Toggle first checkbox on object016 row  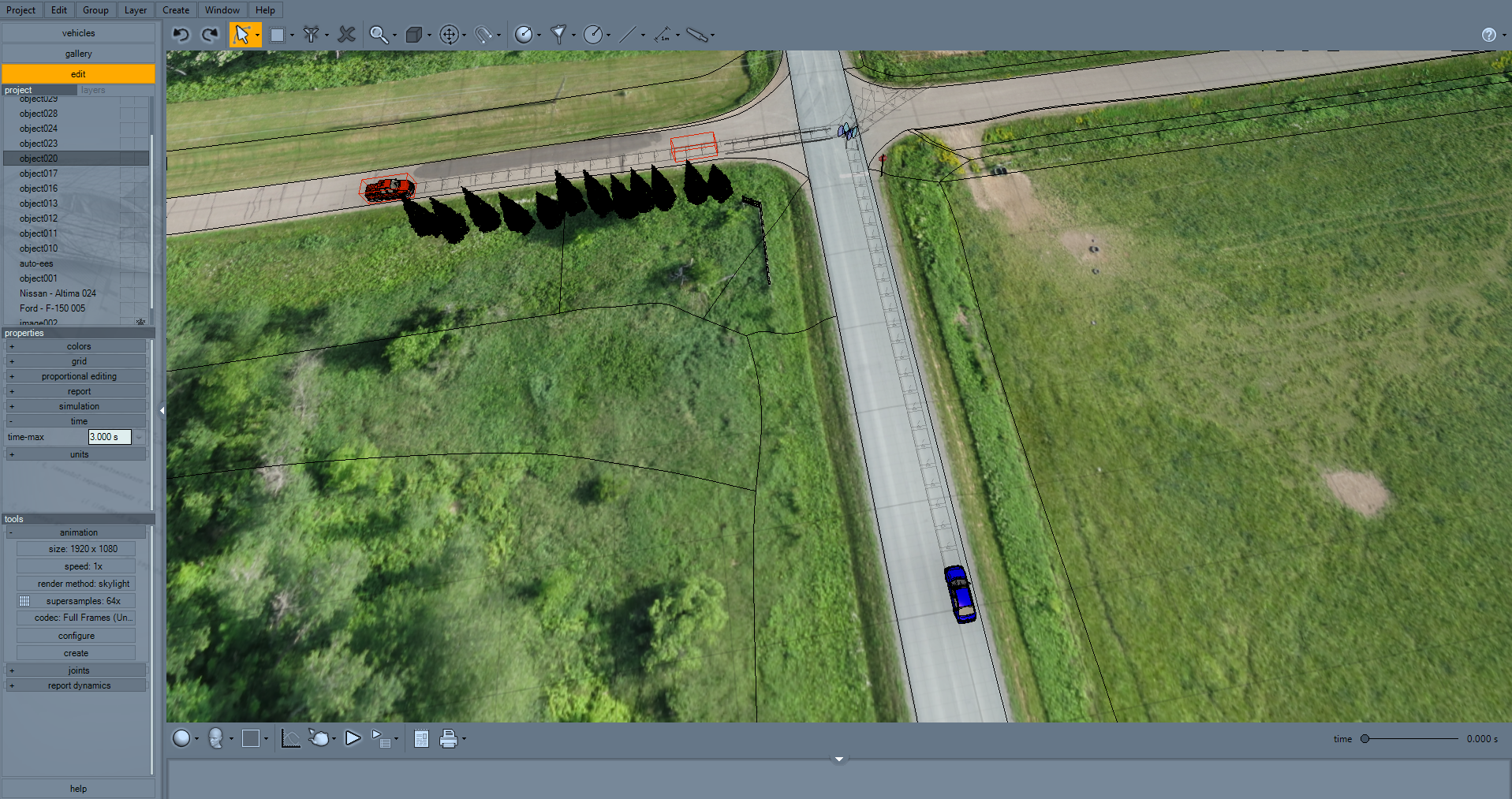tap(126, 189)
